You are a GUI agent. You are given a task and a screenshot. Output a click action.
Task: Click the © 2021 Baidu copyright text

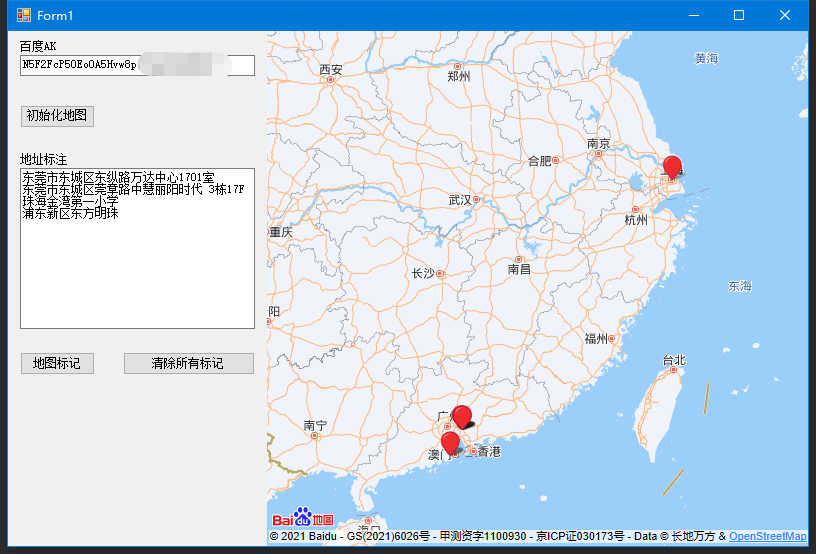(303, 536)
